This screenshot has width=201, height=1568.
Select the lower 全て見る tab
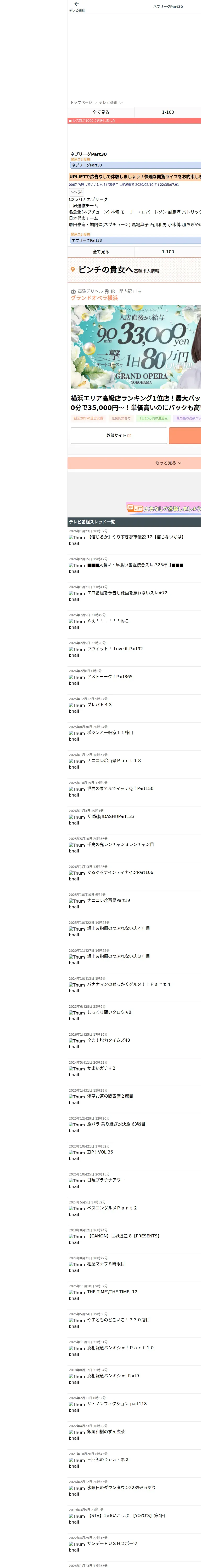point(101,251)
